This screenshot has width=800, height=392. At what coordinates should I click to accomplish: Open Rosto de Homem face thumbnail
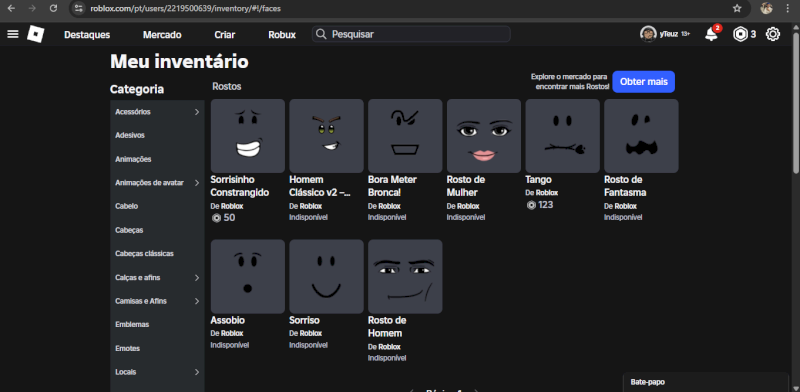coord(405,277)
